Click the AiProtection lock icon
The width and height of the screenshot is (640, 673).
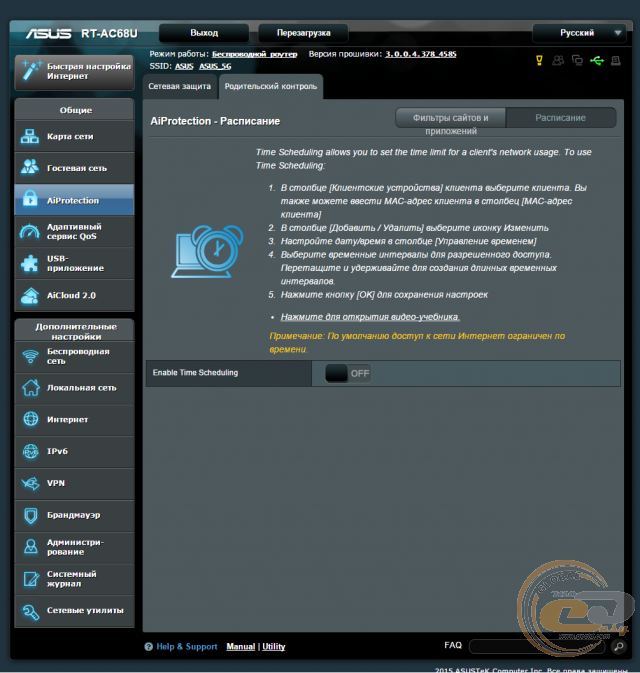coord(30,198)
